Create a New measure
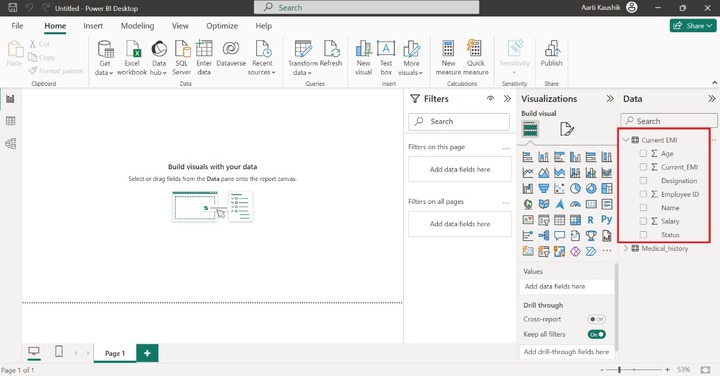The width and height of the screenshot is (720, 376). [x=448, y=58]
